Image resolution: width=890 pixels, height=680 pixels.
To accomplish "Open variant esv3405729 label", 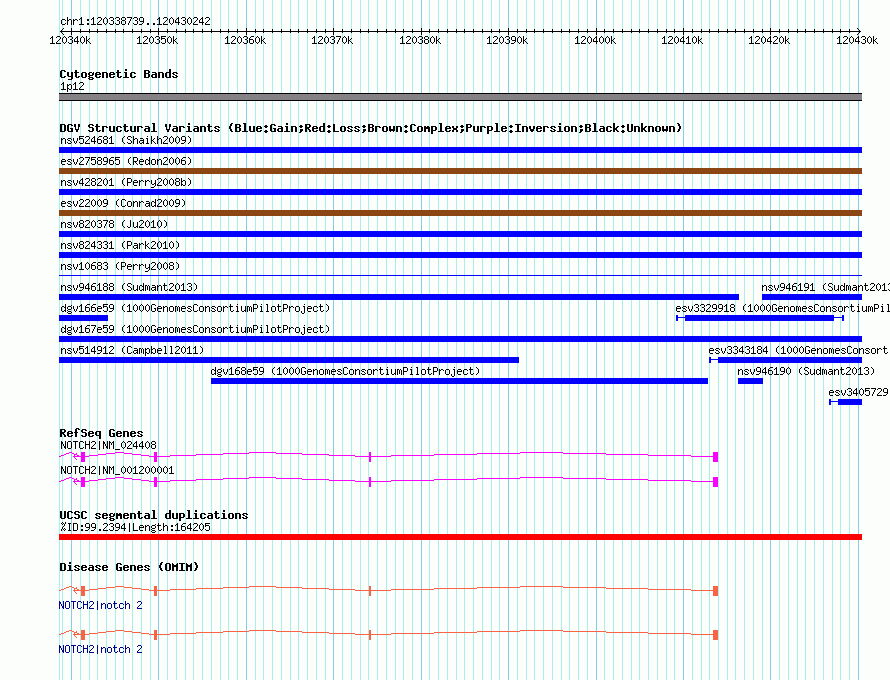I will pos(859,392).
